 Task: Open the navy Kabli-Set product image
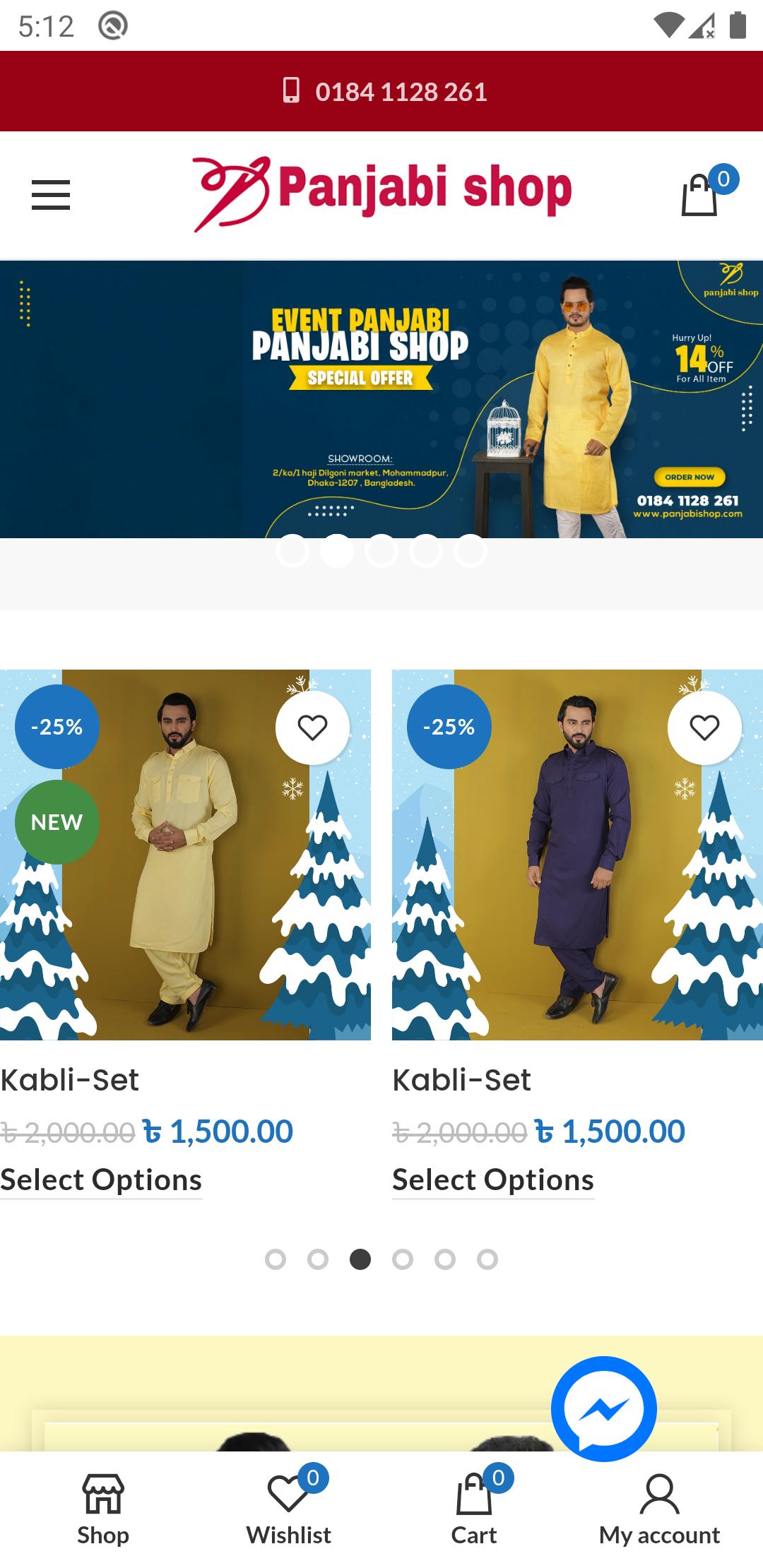[x=577, y=855]
